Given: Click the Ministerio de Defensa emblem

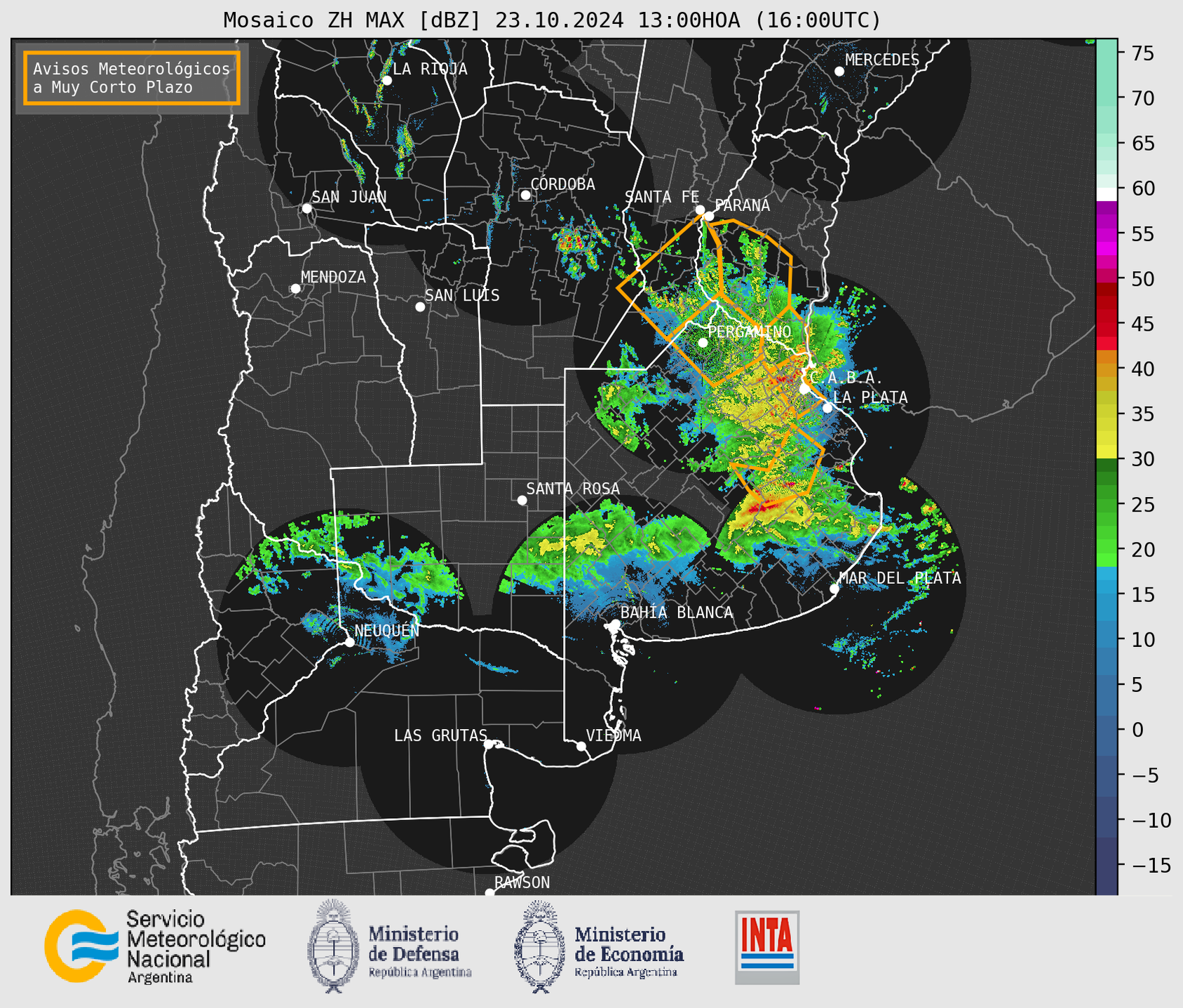Looking at the screenshot, I should (x=333, y=946).
